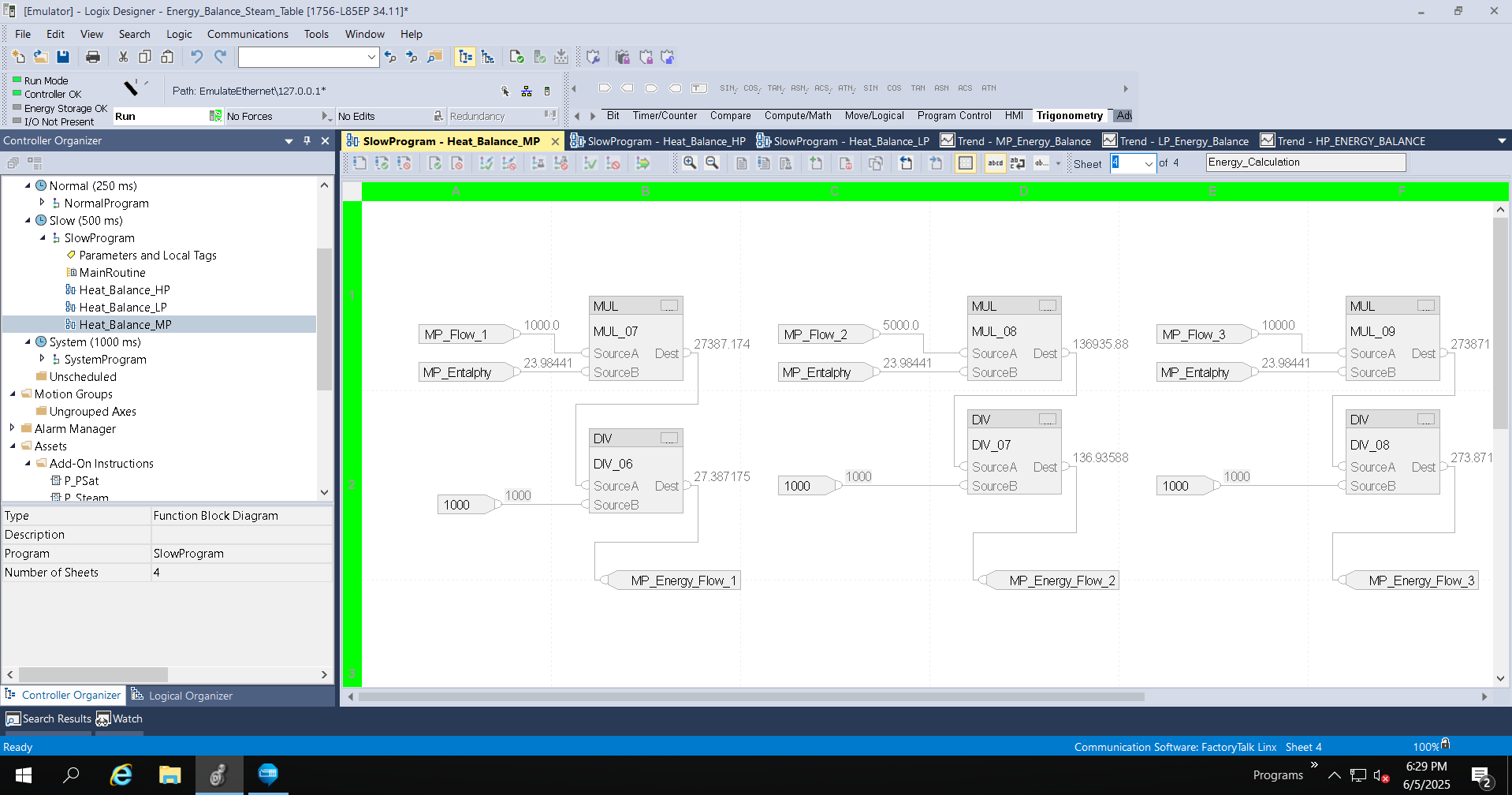Image resolution: width=1512 pixels, height=795 pixels.
Task: Open the Controller Properties wrench icon
Action: point(593,57)
